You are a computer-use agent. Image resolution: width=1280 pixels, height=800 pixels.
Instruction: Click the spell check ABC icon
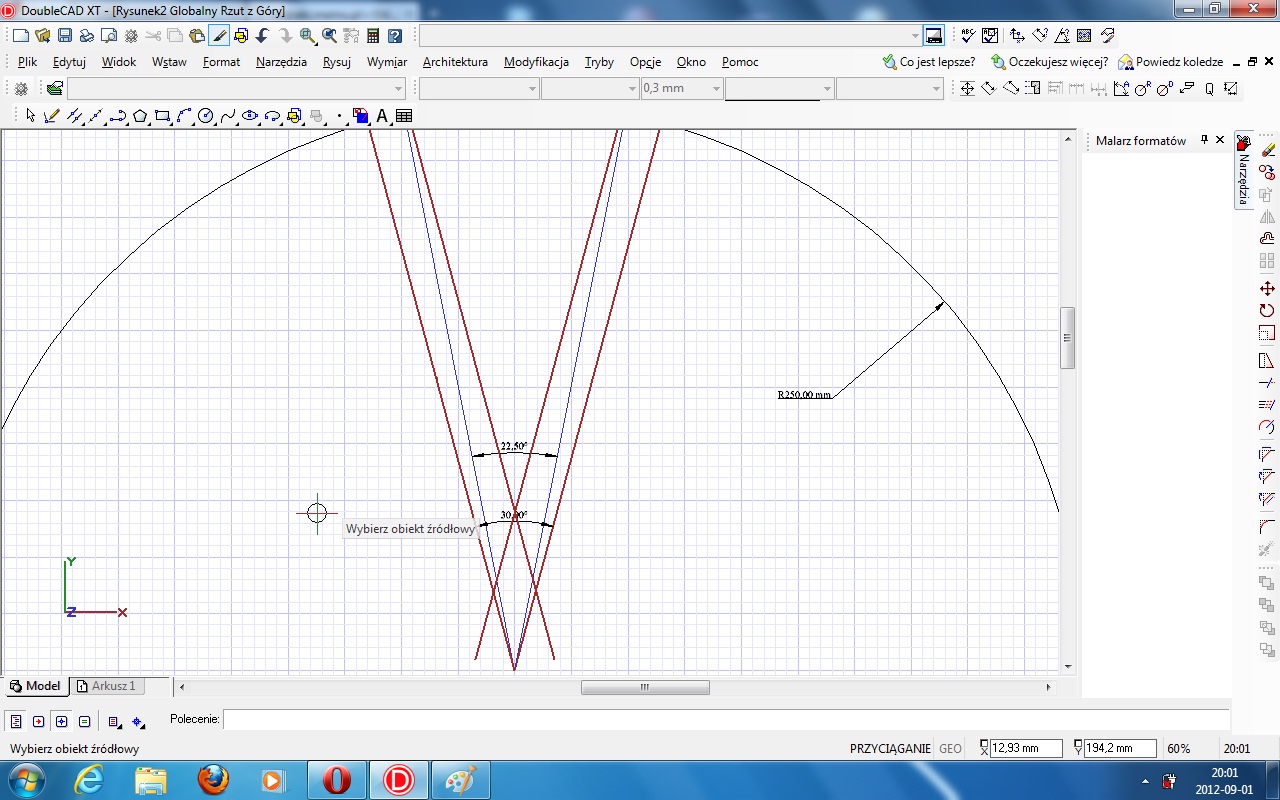point(968,36)
